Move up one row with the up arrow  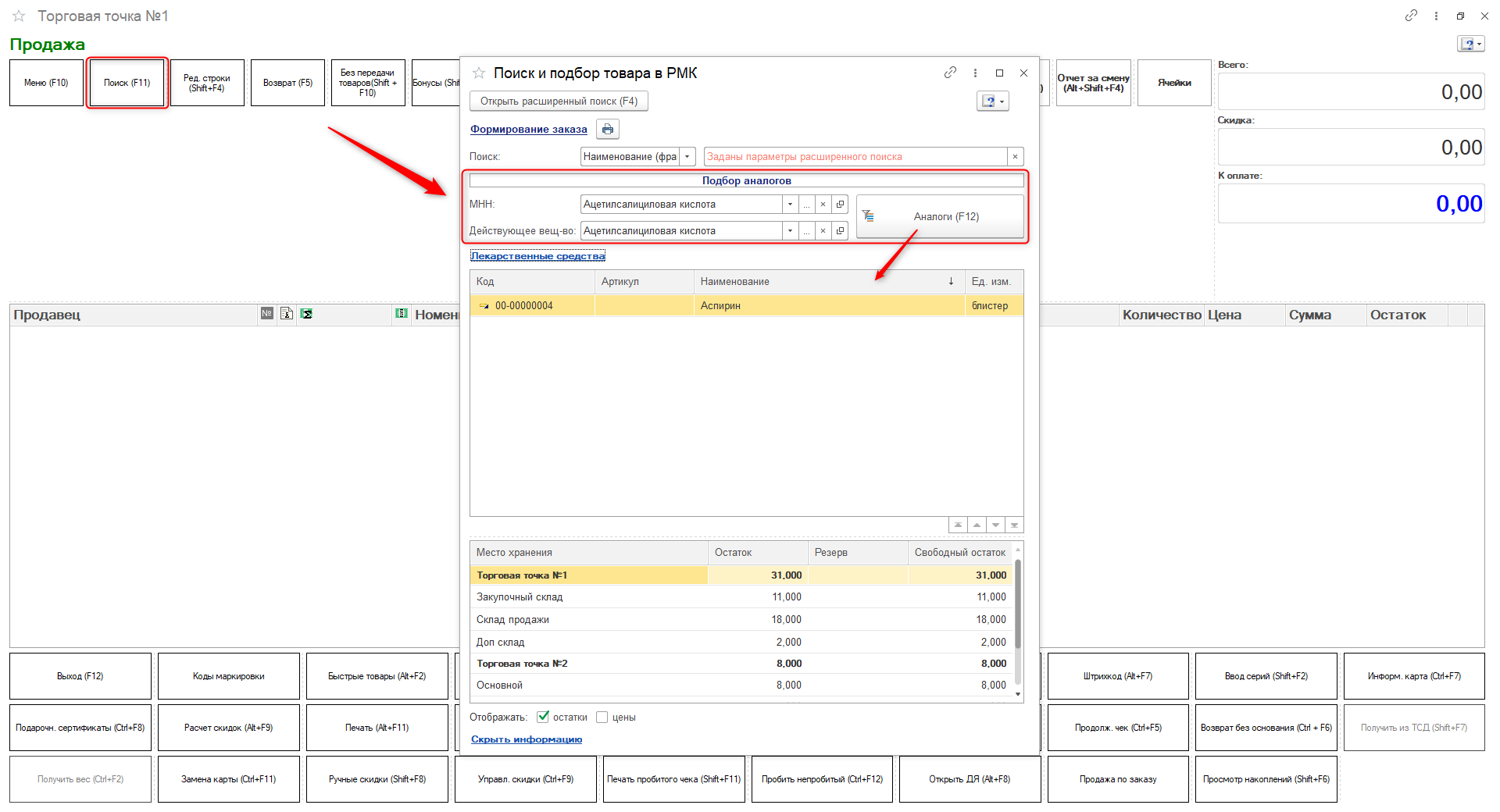[977, 525]
